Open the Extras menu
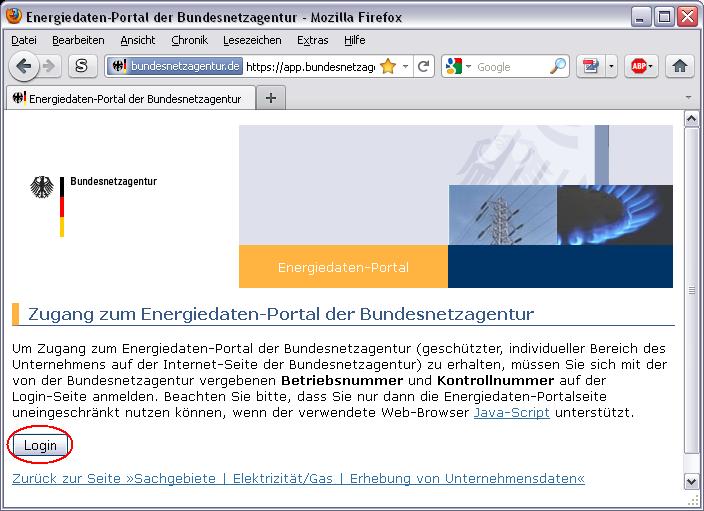This screenshot has width=704, height=511. coord(312,40)
